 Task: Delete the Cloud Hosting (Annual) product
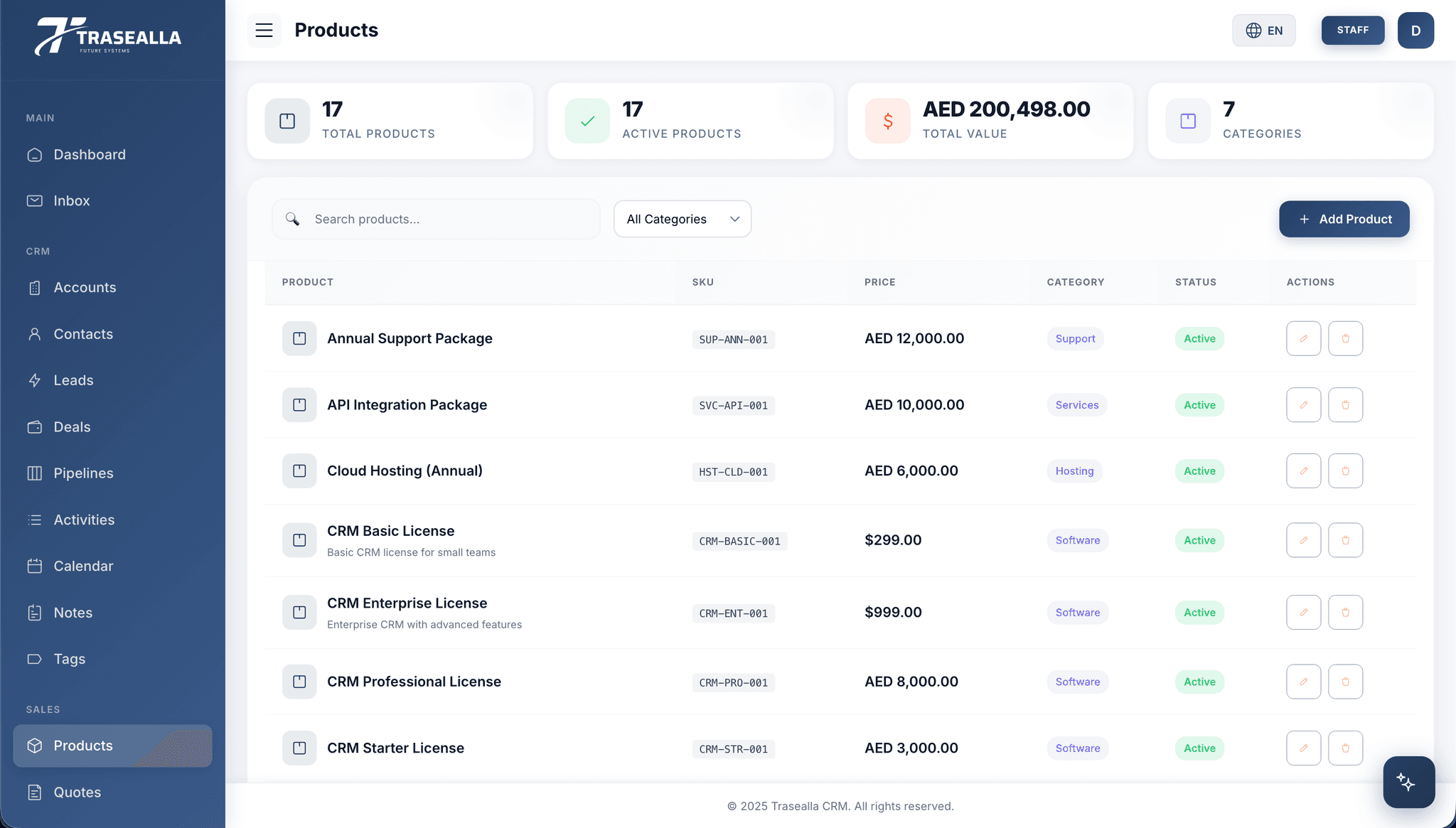(x=1344, y=471)
